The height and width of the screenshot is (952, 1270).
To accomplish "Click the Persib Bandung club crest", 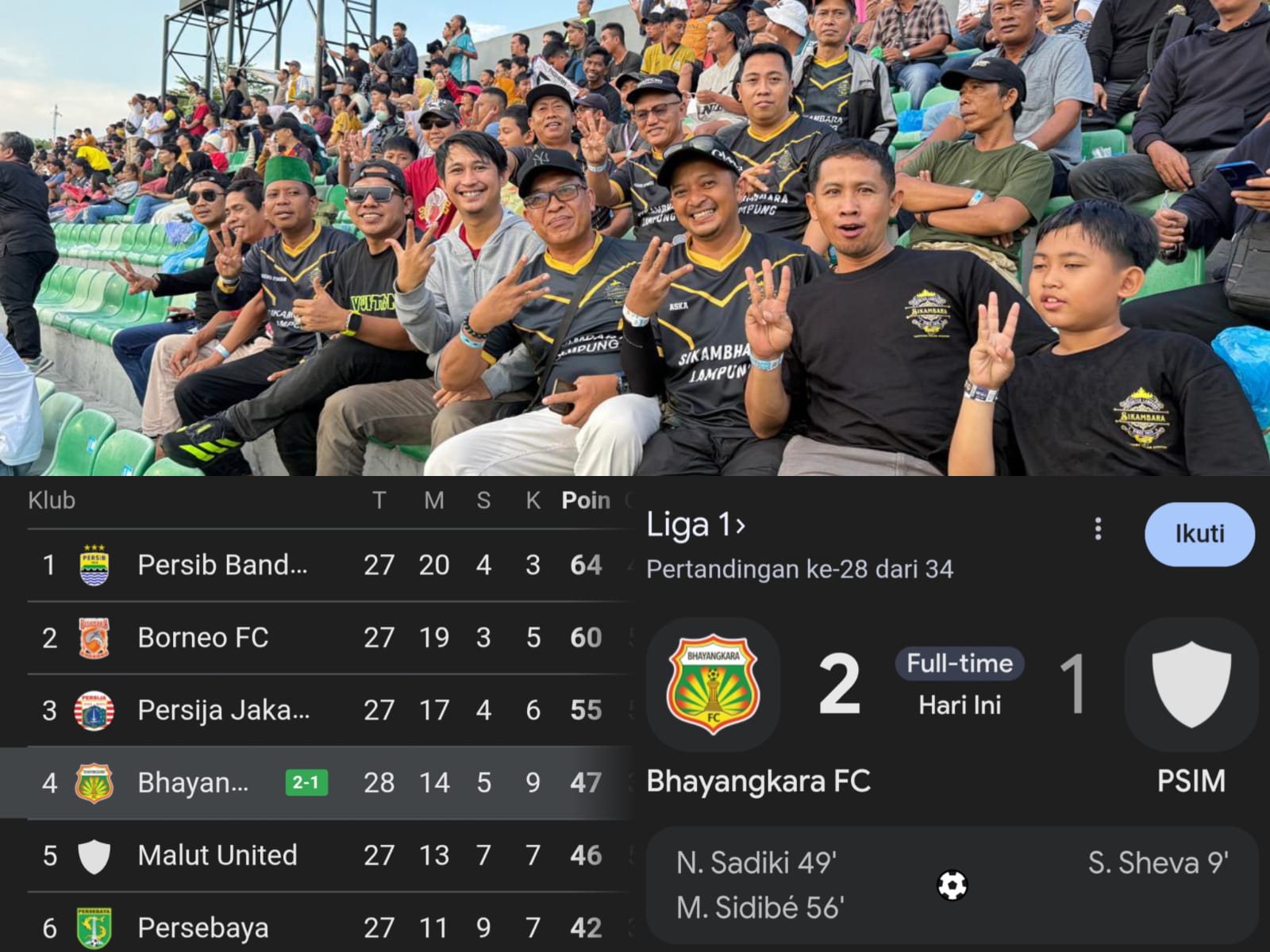I will pos(94,565).
